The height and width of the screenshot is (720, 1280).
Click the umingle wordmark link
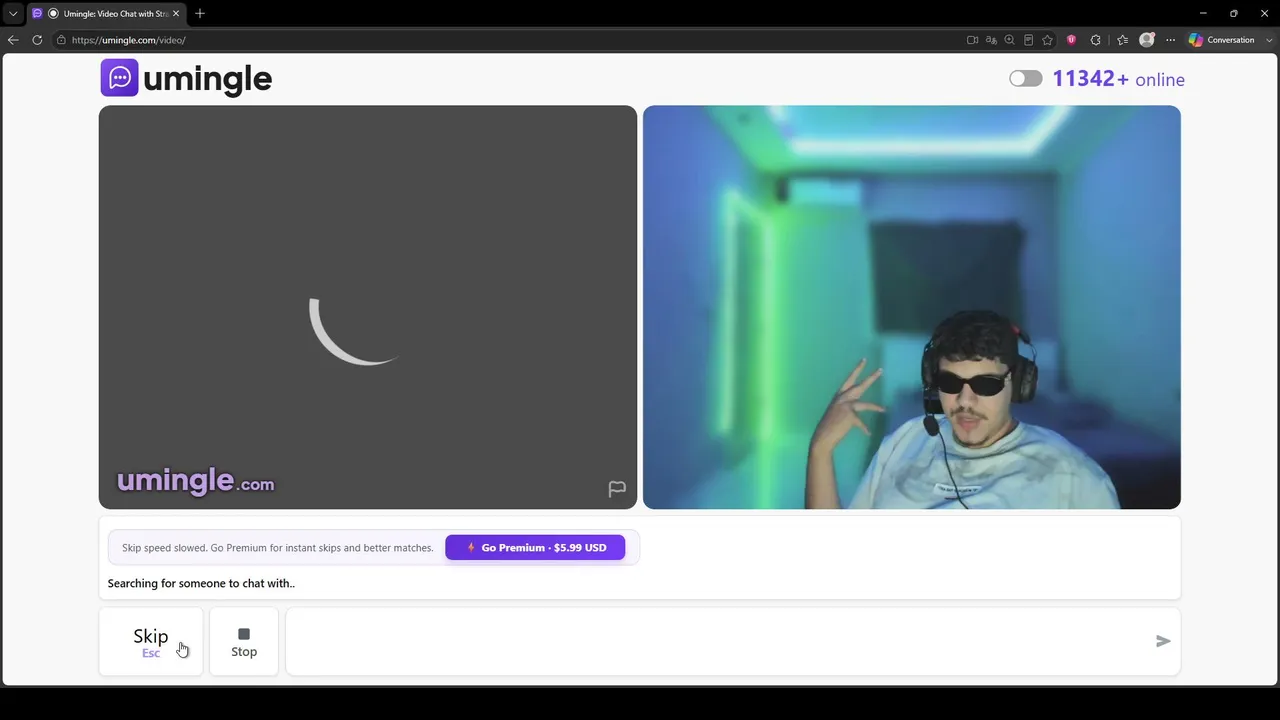click(207, 78)
